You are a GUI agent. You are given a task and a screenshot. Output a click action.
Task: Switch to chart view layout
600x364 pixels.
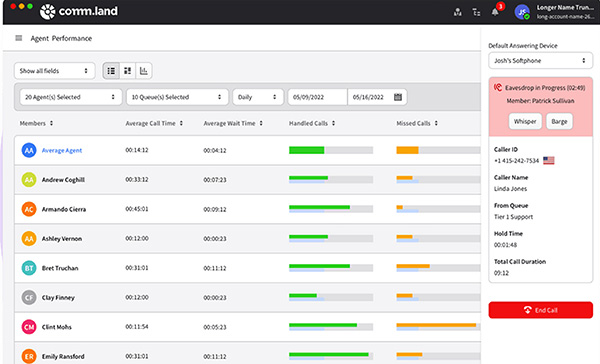tap(143, 71)
